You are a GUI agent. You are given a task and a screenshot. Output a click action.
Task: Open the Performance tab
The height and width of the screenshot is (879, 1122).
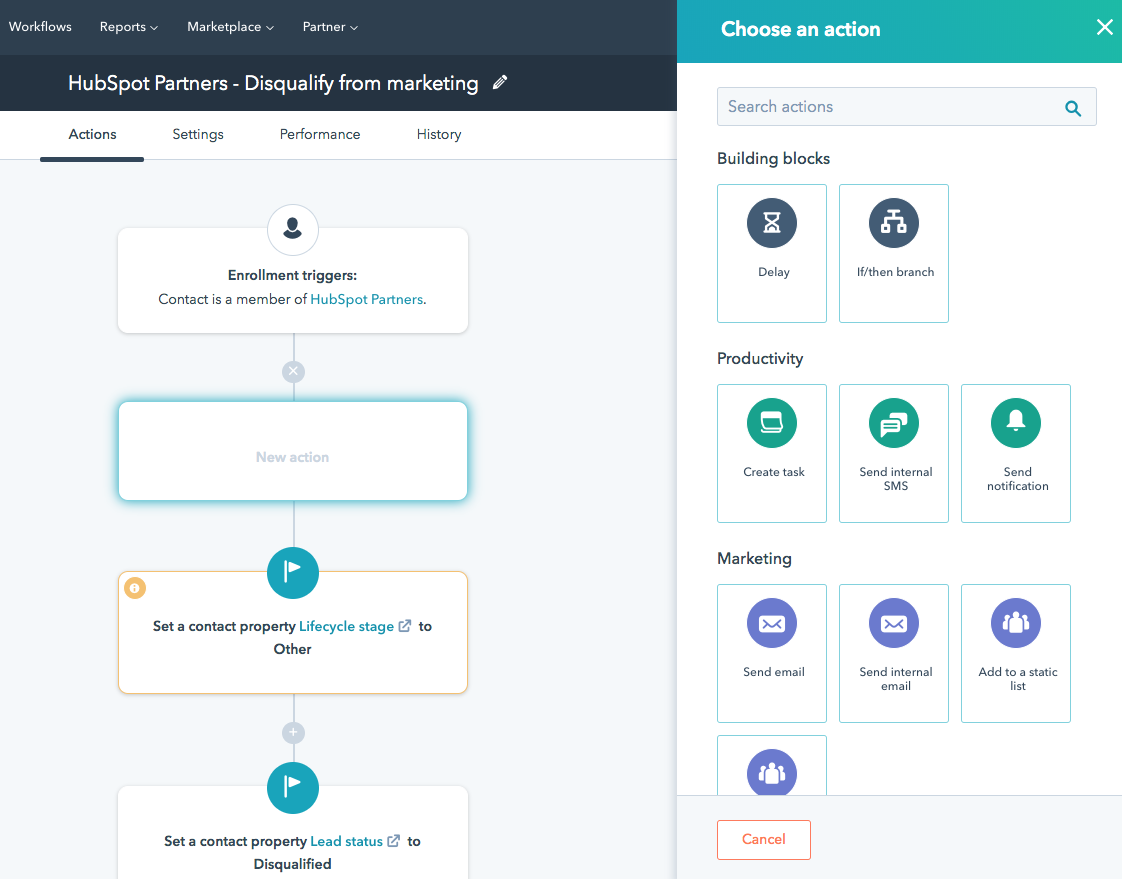click(320, 135)
